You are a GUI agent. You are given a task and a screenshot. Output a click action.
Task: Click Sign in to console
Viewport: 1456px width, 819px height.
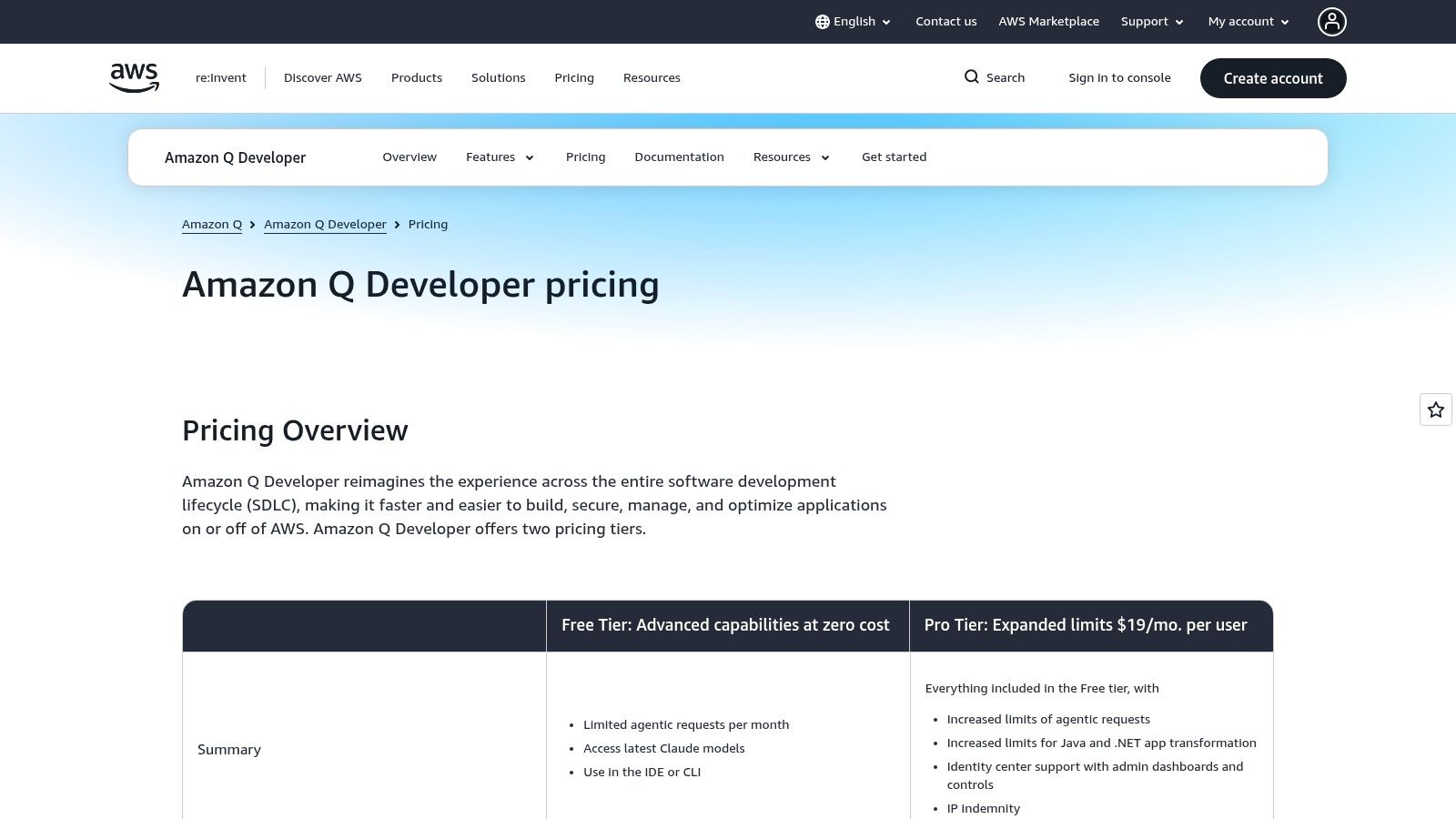point(1119,78)
